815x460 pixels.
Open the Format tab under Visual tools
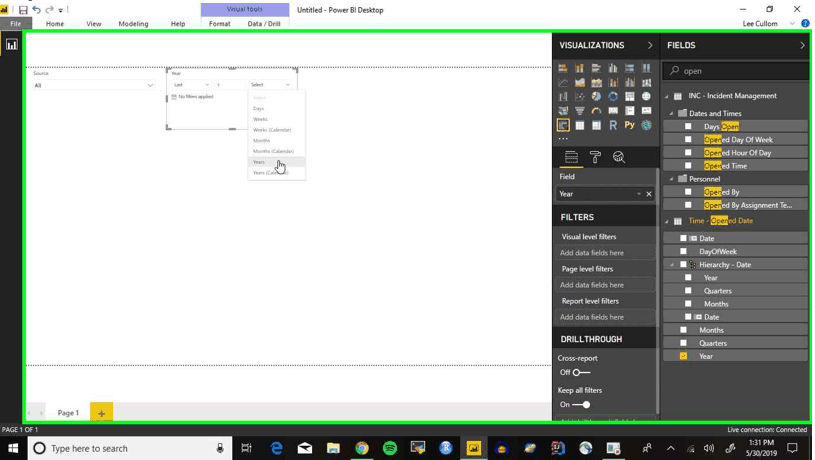tap(219, 23)
